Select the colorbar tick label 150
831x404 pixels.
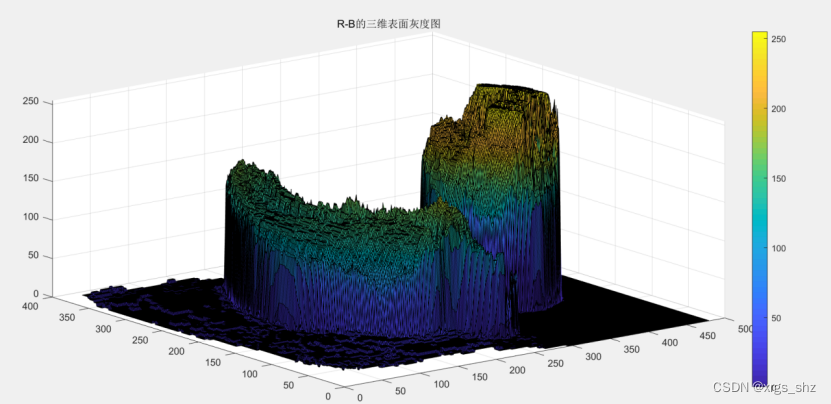[779, 179]
